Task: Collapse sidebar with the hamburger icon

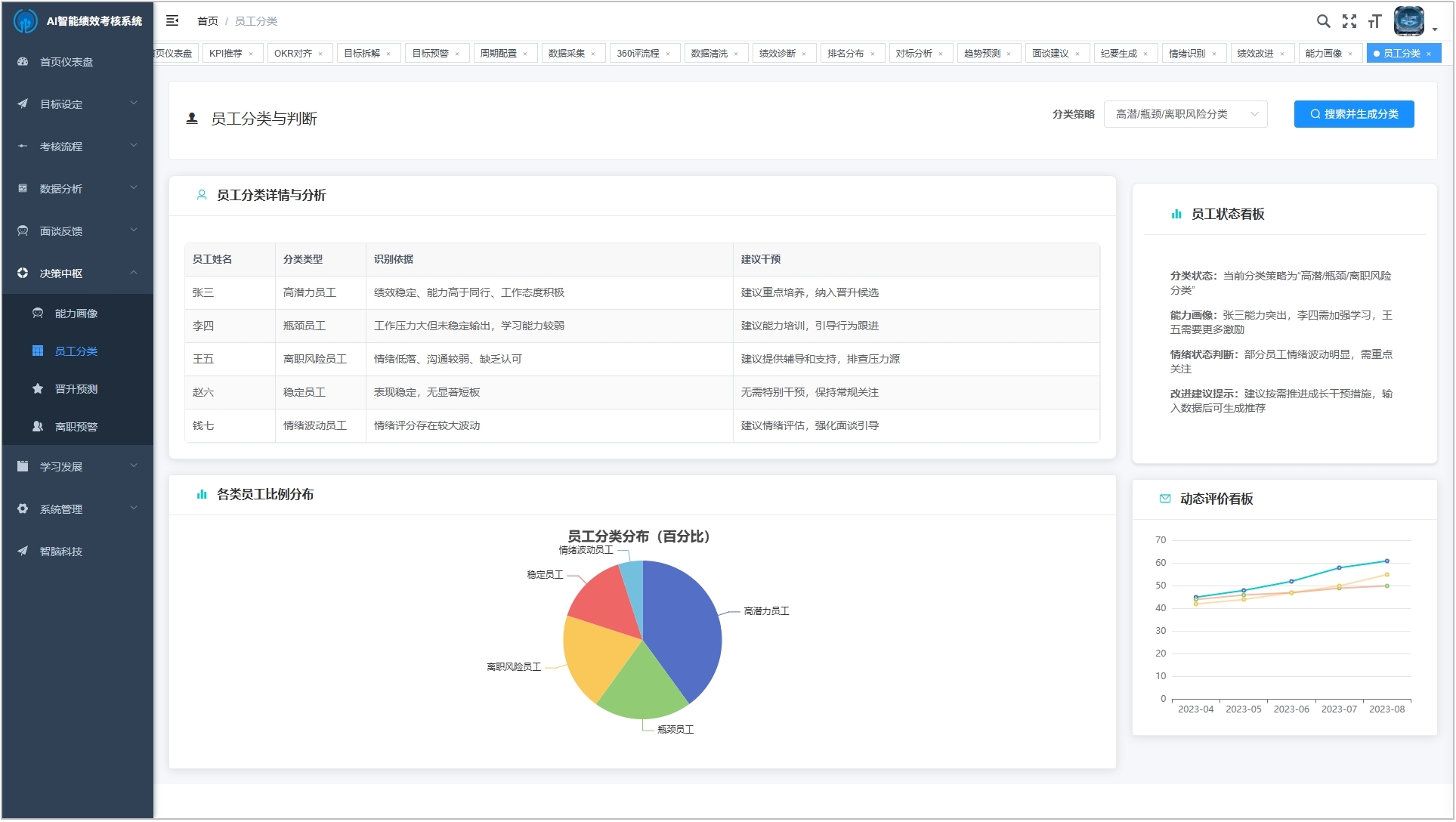Action: (x=172, y=21)
